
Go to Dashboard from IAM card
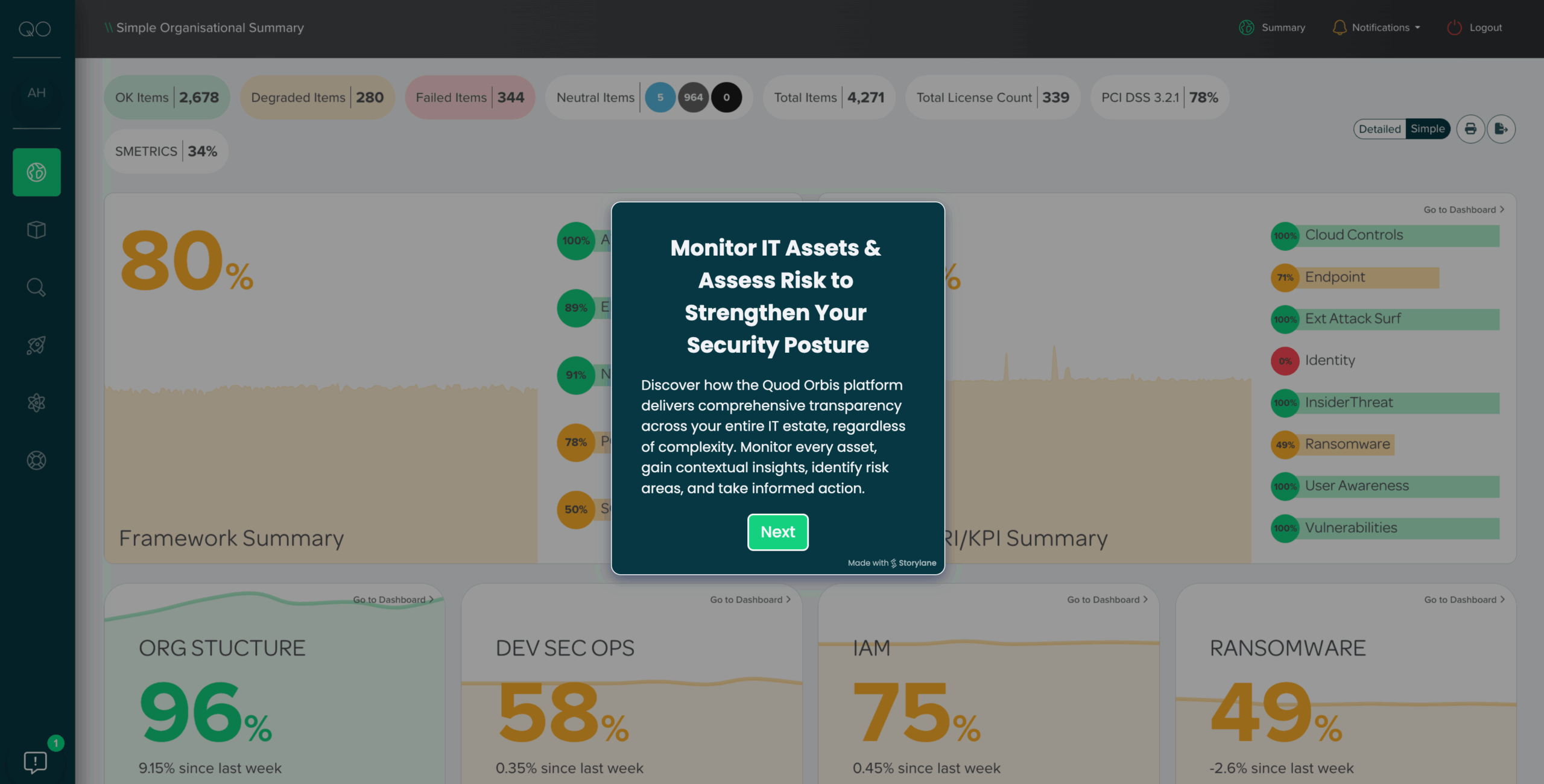(1107, 599)
